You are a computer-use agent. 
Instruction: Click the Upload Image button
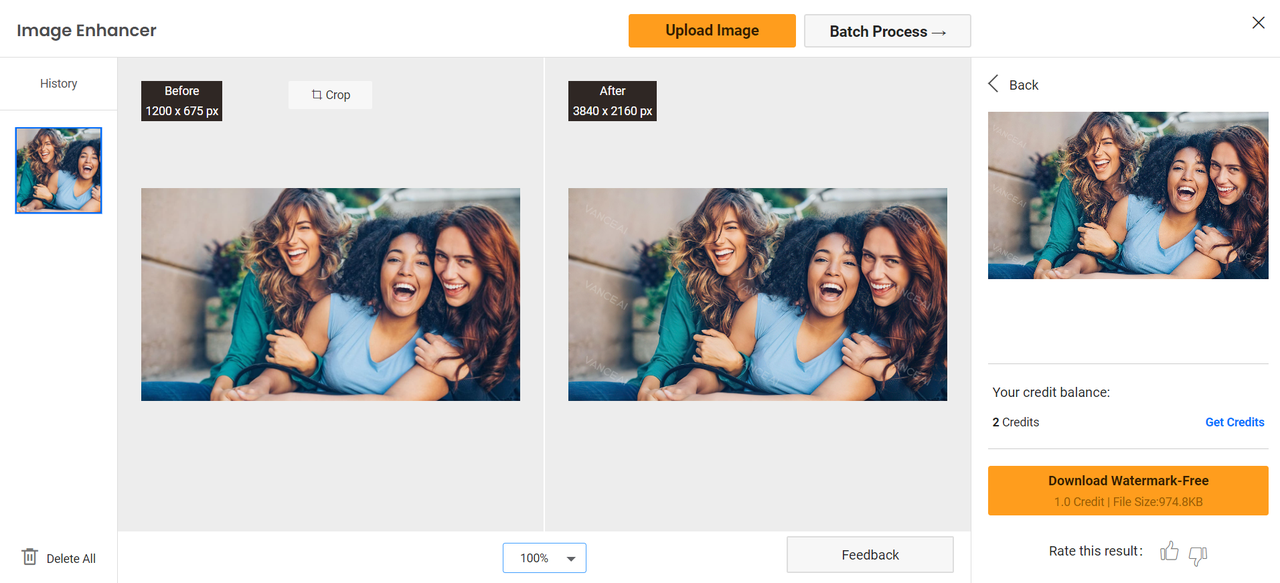tap(712, 31)
